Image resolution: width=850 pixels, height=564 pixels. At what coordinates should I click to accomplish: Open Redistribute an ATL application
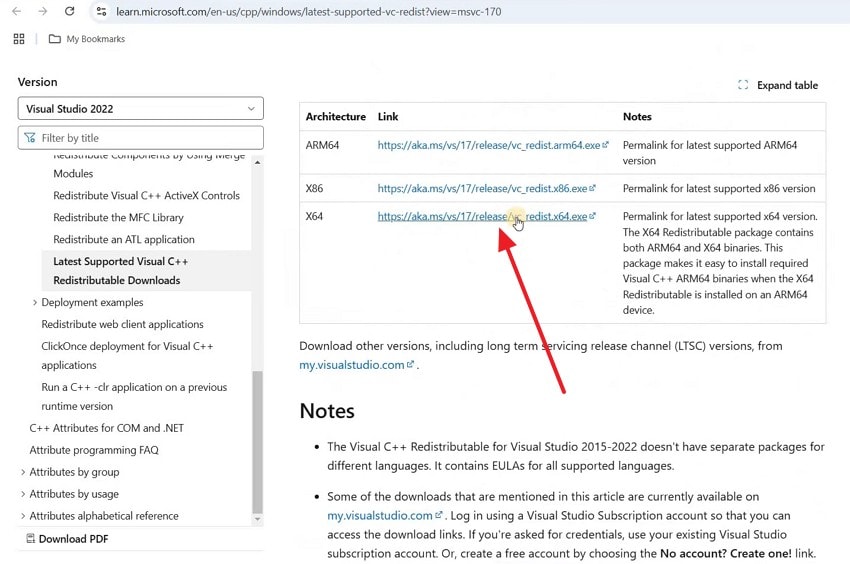[x=124, y=239]
